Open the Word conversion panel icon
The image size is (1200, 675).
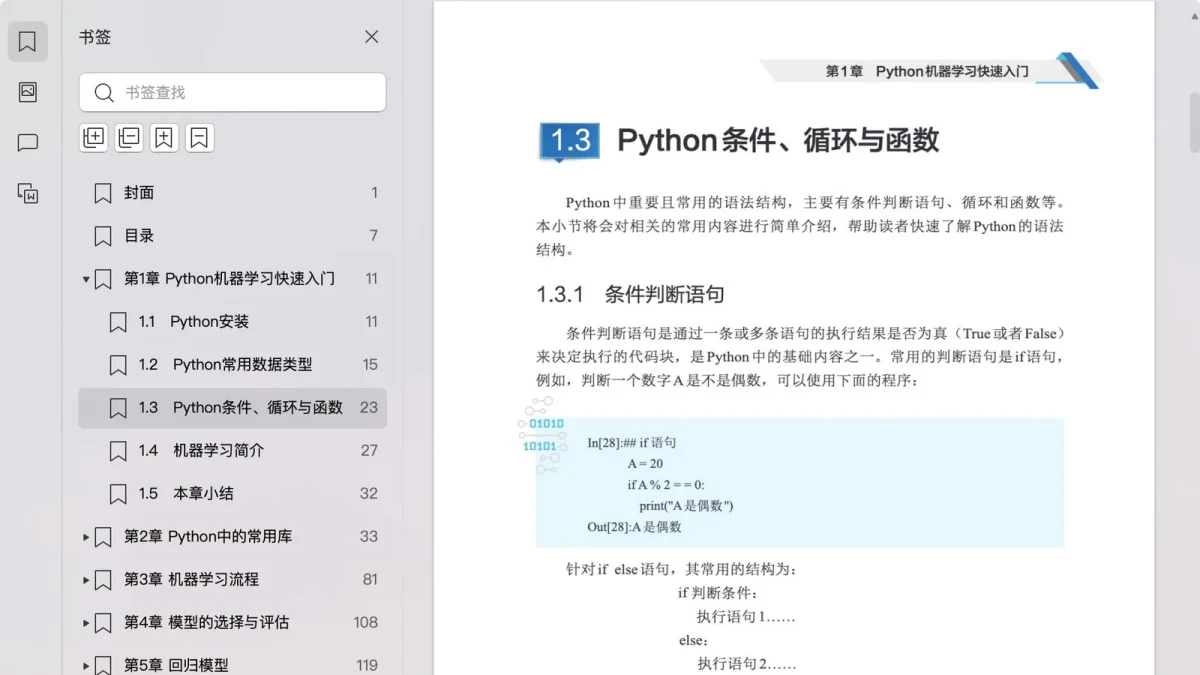[x=28, y=193]
